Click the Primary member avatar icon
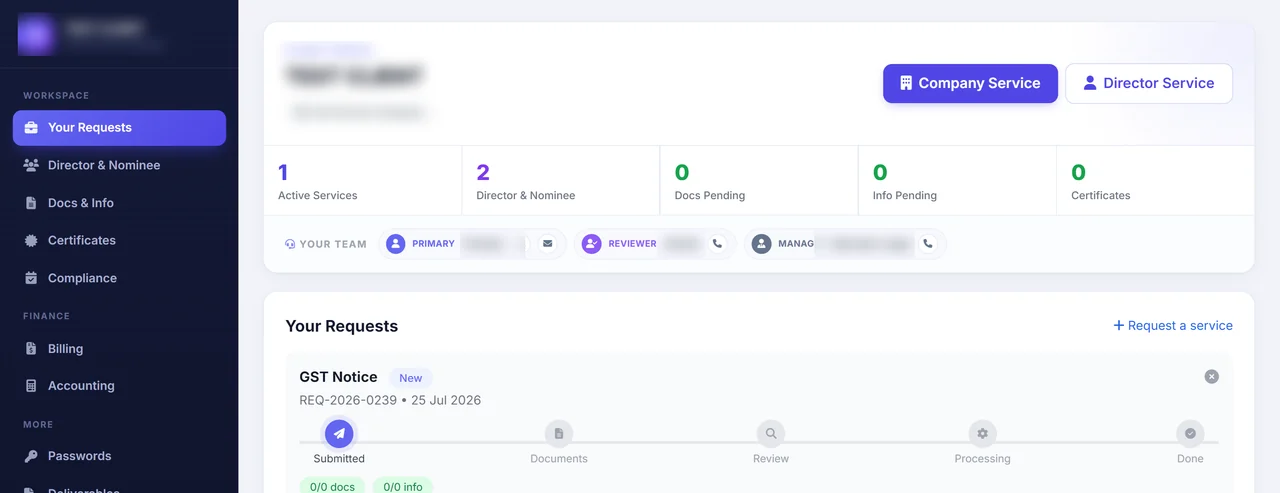 (396, 244)
